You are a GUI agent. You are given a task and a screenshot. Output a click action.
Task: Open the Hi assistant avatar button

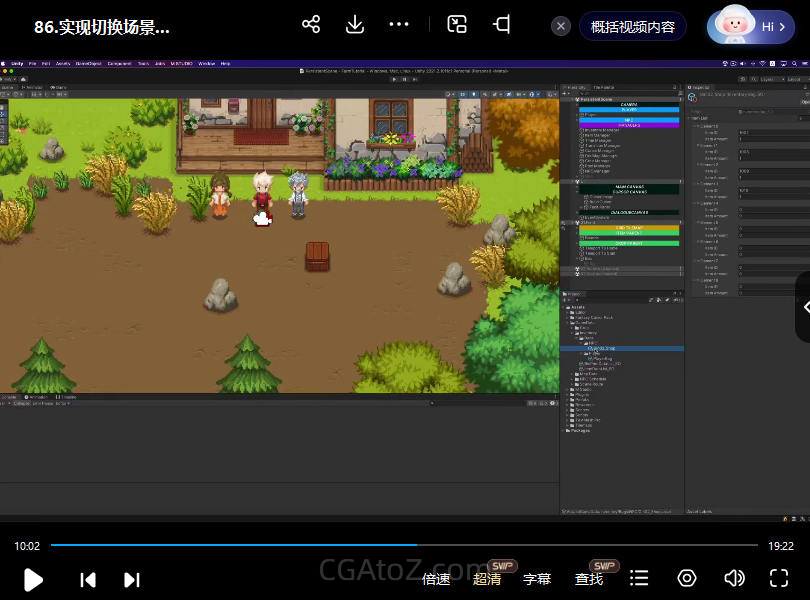pos(751,26)
